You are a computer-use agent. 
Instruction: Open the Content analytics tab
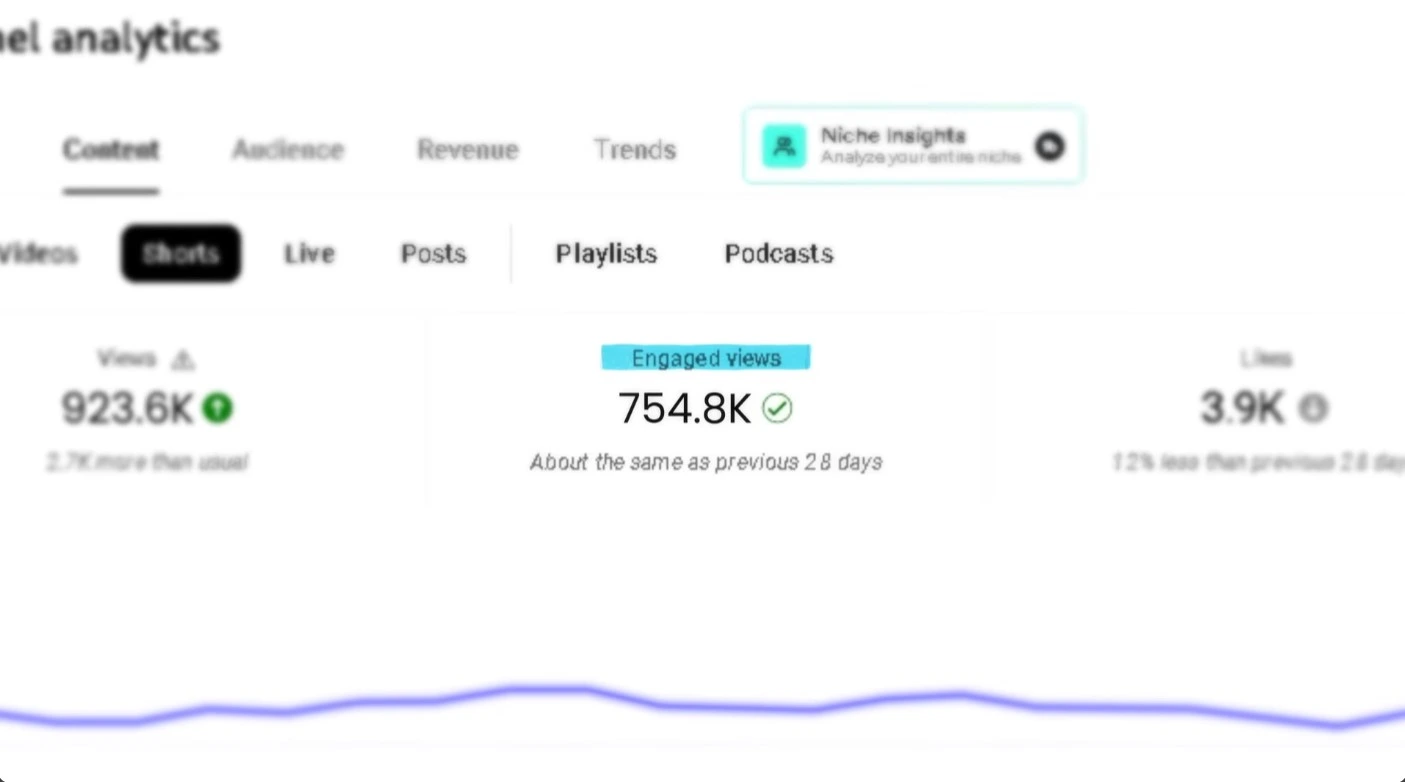pos(110,149)
